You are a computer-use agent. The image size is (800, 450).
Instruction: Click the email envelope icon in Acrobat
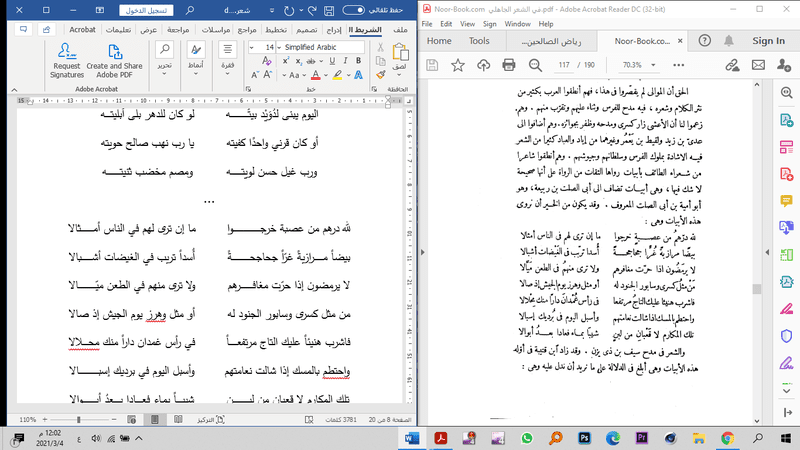(x=758, y=65)
